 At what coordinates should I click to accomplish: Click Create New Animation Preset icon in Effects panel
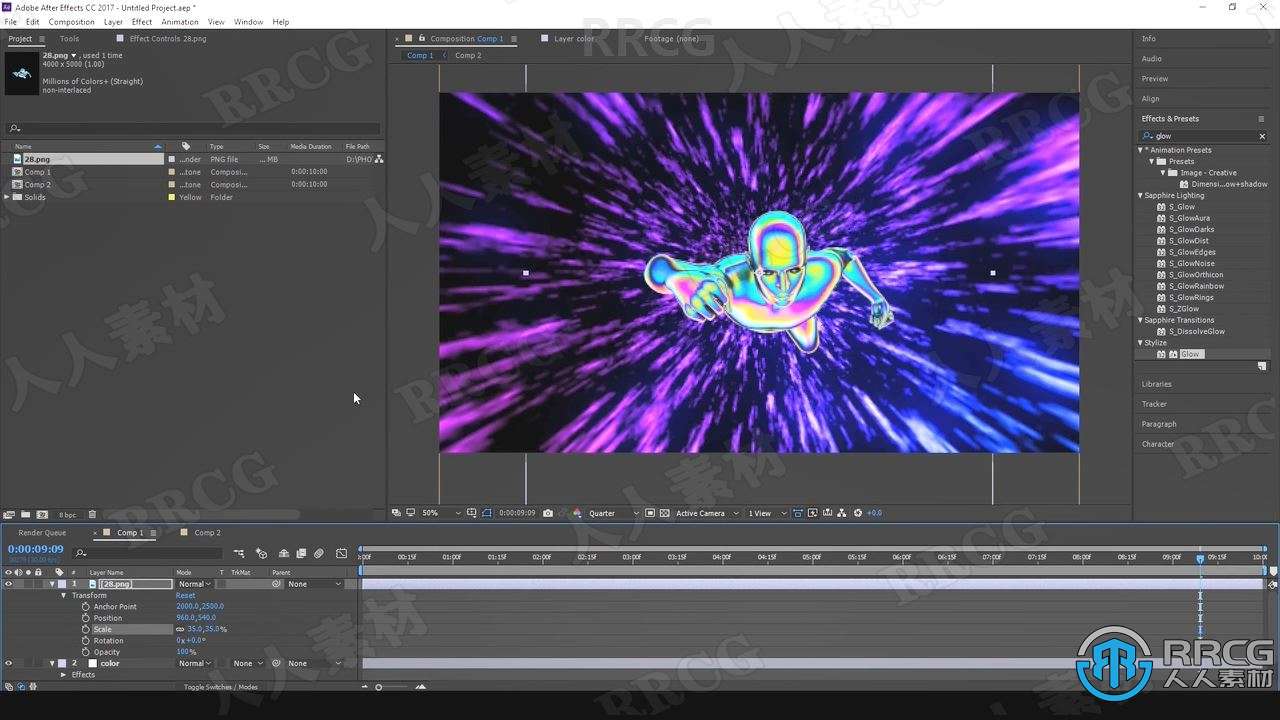tap(1262, 367)
